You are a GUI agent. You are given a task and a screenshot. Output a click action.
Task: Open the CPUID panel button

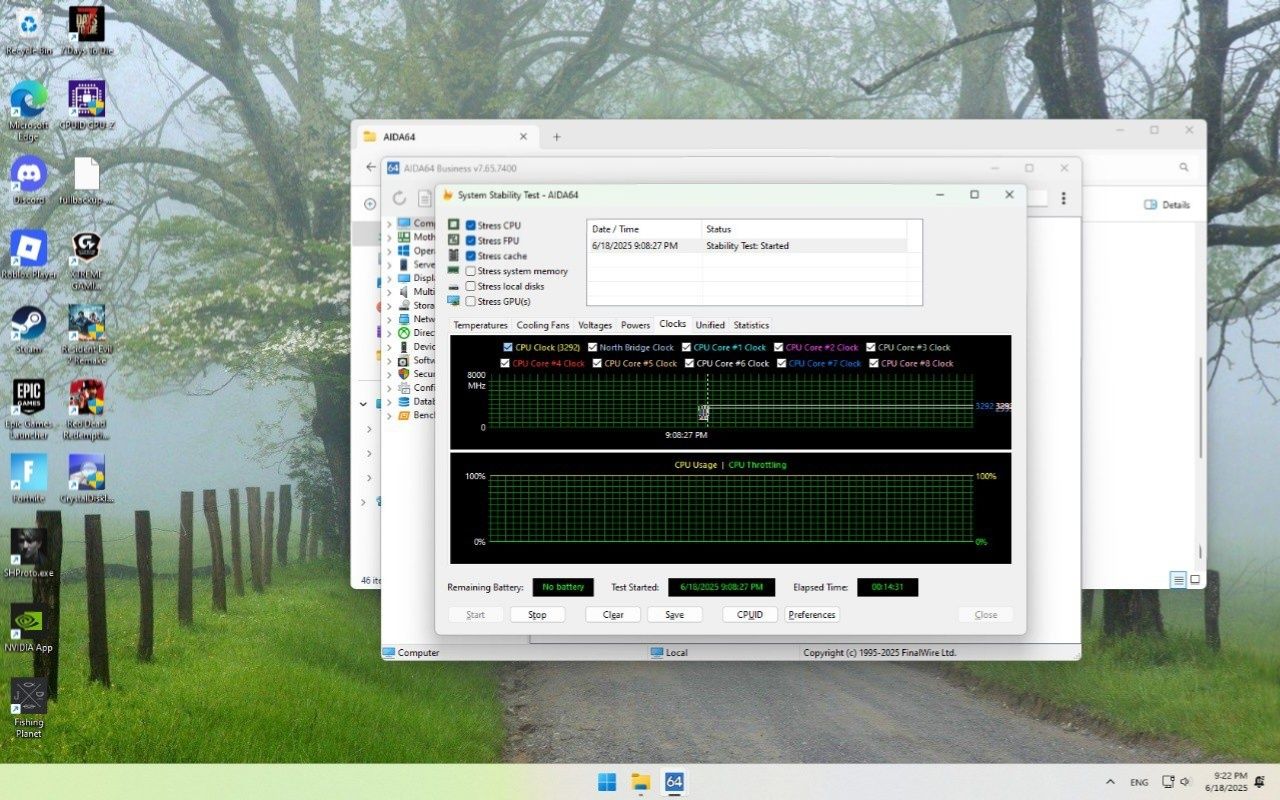point(750,615)
